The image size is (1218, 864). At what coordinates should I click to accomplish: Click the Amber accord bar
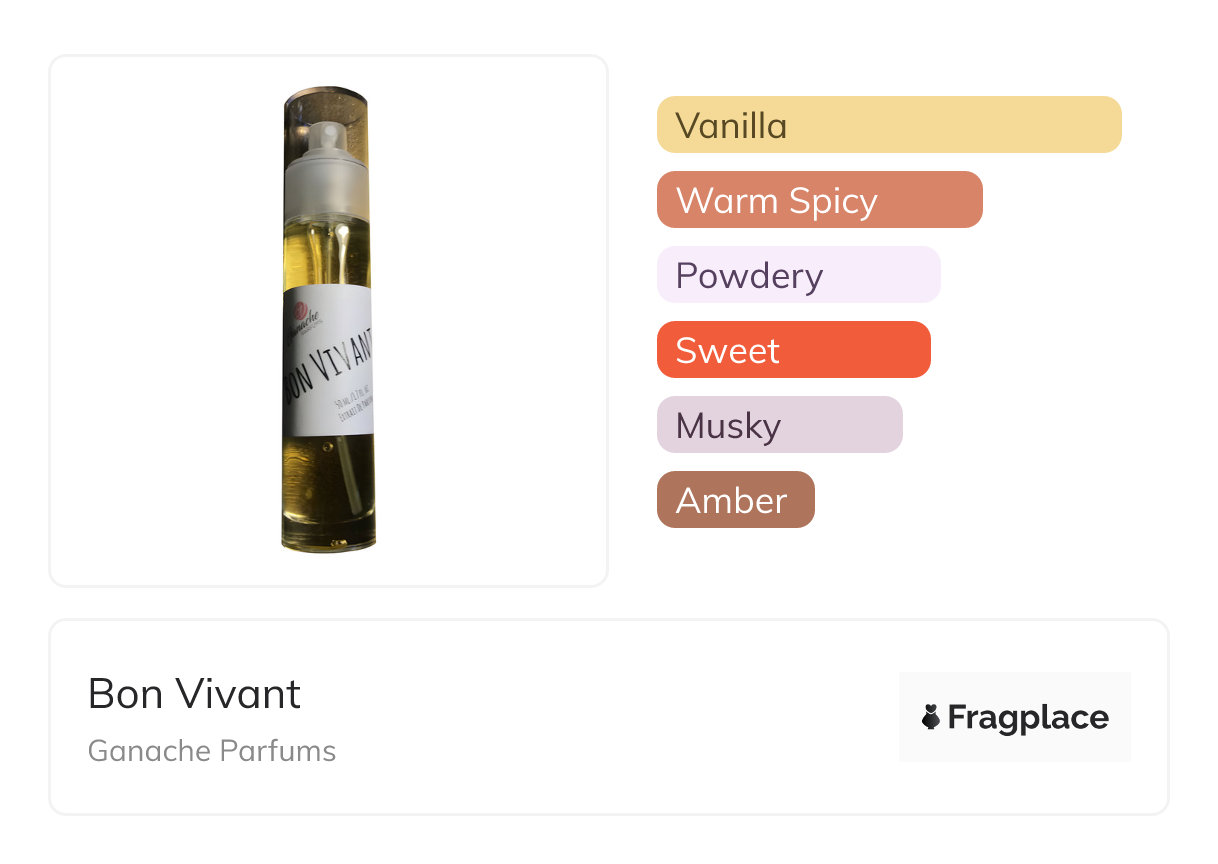click(735, 500)
